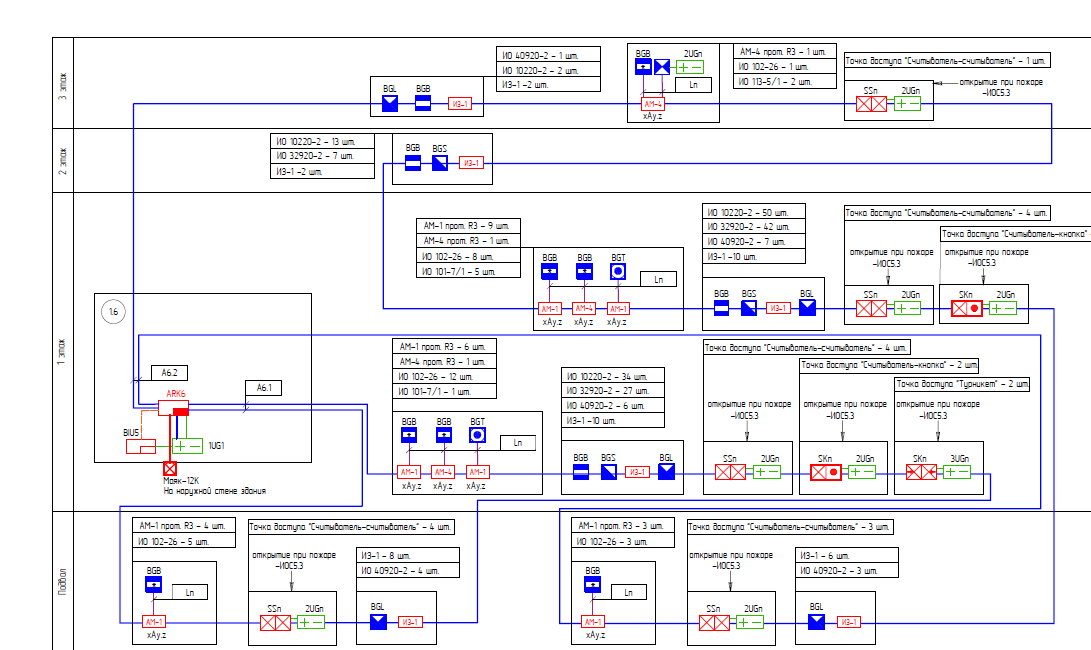Select the blue bowtie symbol beside 3rd-floor BGB
Image resolution: width=1091 pixels, height=650 pixels.
pyautogui.click(x=661, y=67)
